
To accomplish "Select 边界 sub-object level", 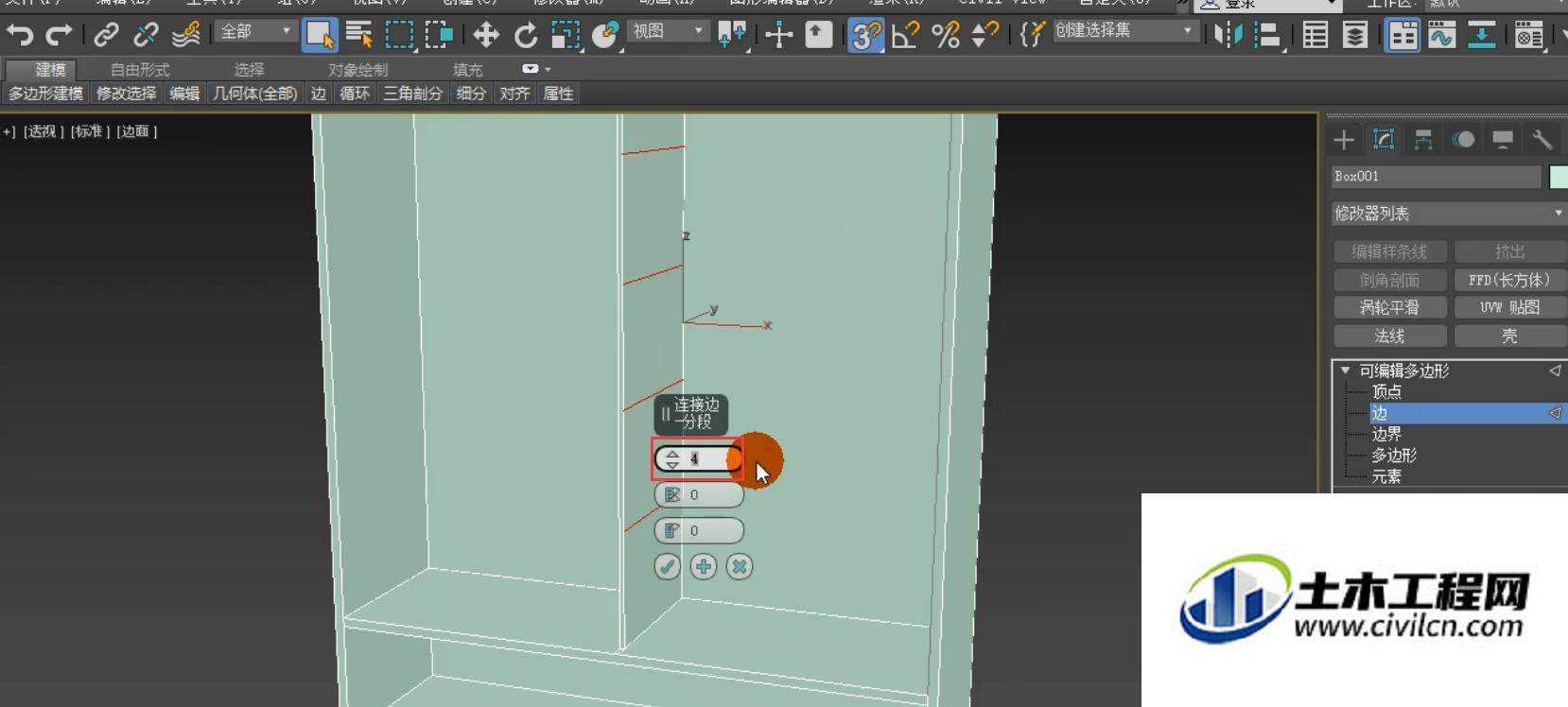I will (1386, 434).
